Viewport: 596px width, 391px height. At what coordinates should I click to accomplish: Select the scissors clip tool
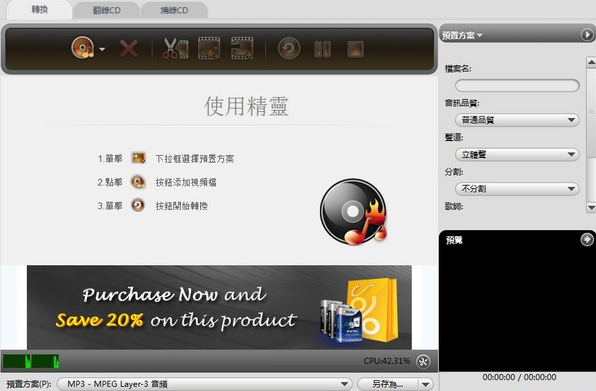tap(175, 49)
